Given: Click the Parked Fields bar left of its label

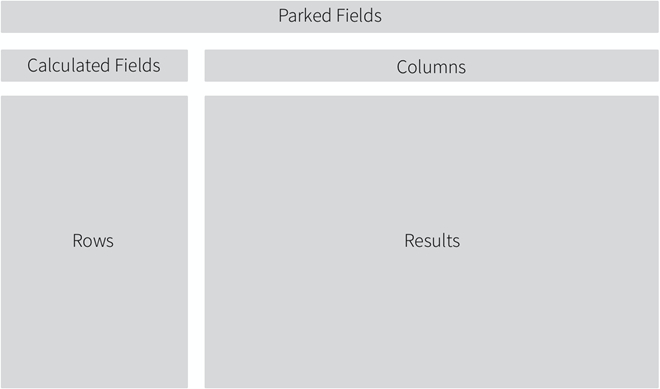Looking at the screenshot, I should [139, 16].
